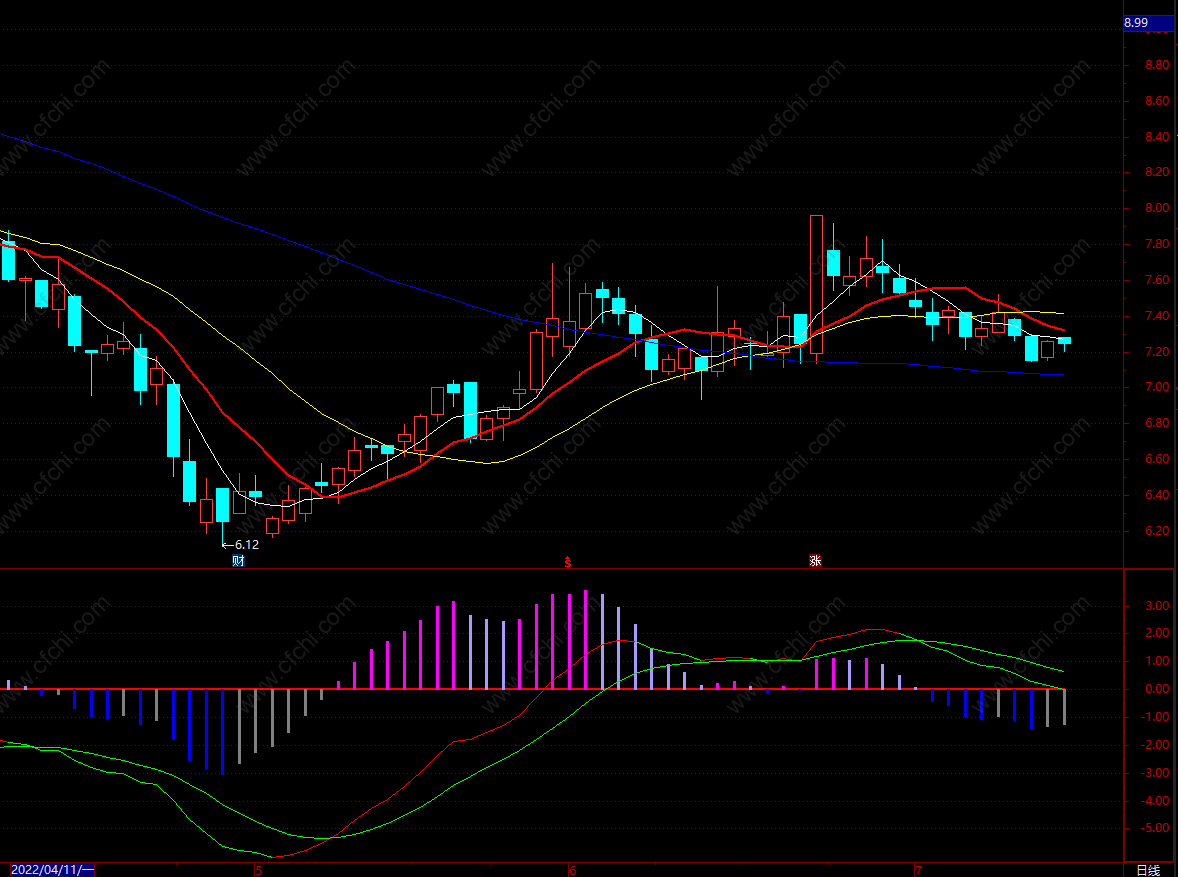
Task: Click month marker 5 on time axis
Action: tap(258, 870)
